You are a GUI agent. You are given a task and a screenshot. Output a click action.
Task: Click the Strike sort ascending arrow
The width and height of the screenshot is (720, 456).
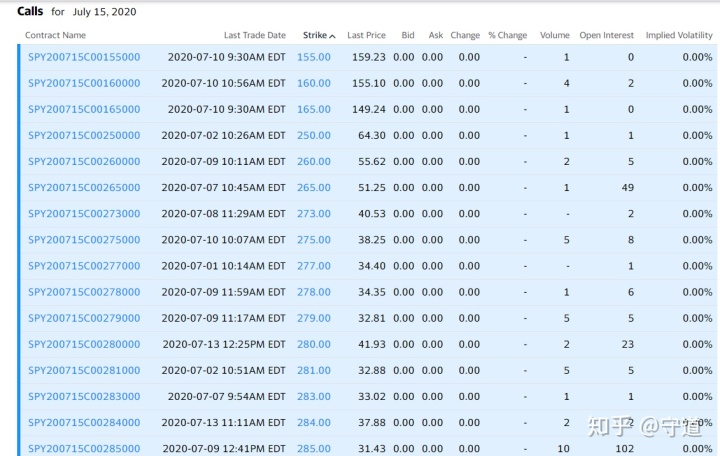click(x=332, y=36)
